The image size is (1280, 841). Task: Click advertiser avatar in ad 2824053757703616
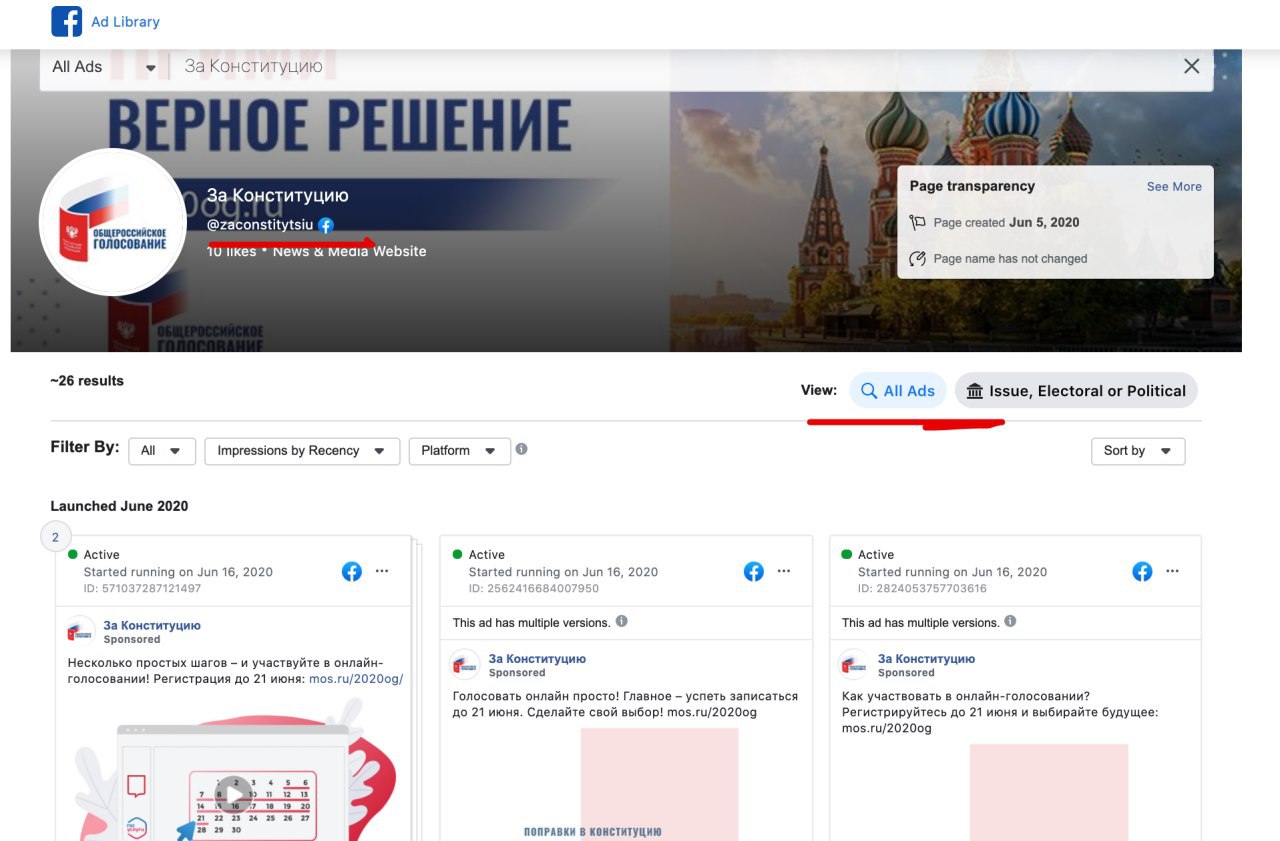pyautogui.click(x=854, y=664)
